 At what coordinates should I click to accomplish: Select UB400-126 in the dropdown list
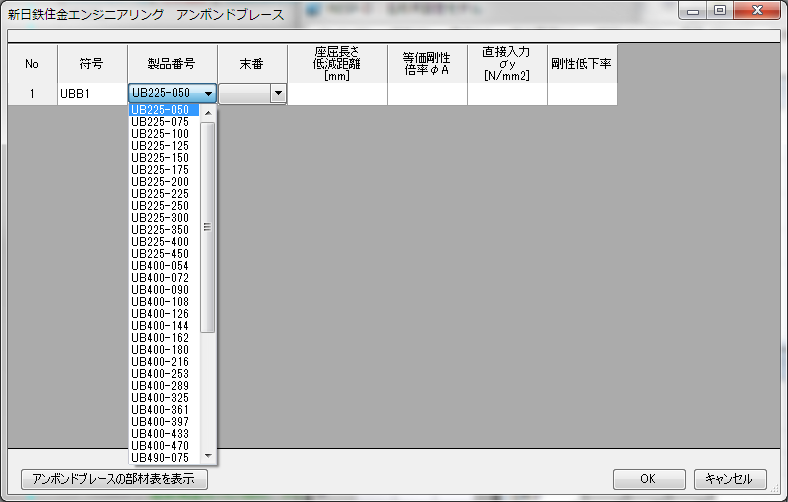coord(164,314)
